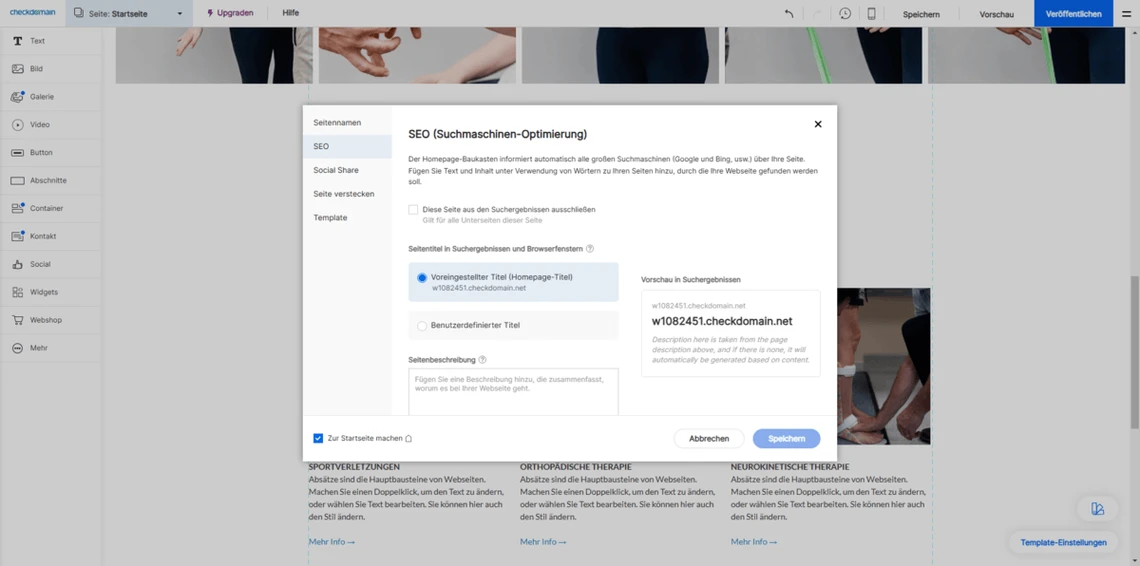Click the redo arrow in top toolbar
The height and width of the screenshot is (566, 1140).
pyautogui.click(x=816, y=14)
